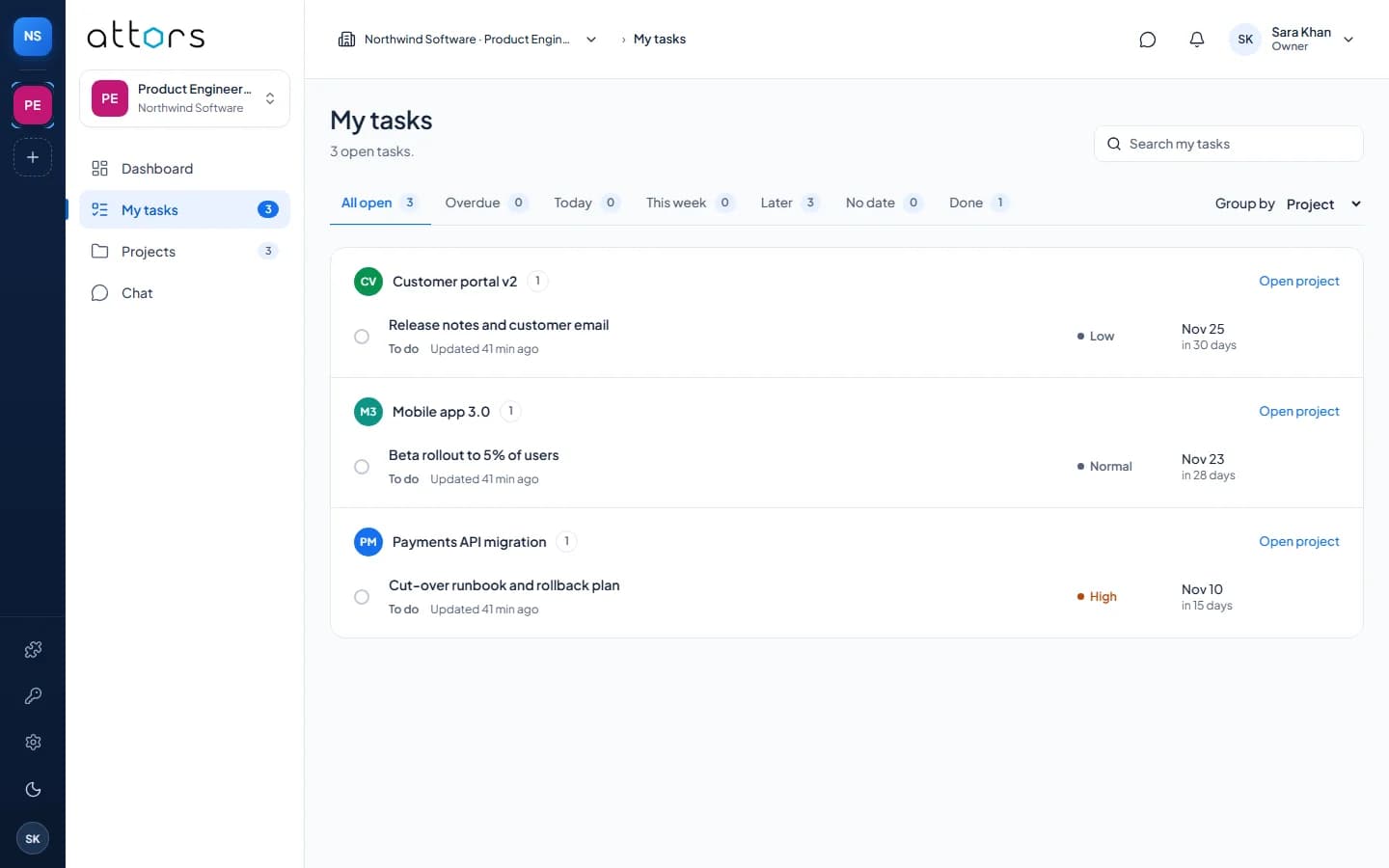Select My tasks in the sidebar
1389x868 pixels.
click(x=184, y=210)
